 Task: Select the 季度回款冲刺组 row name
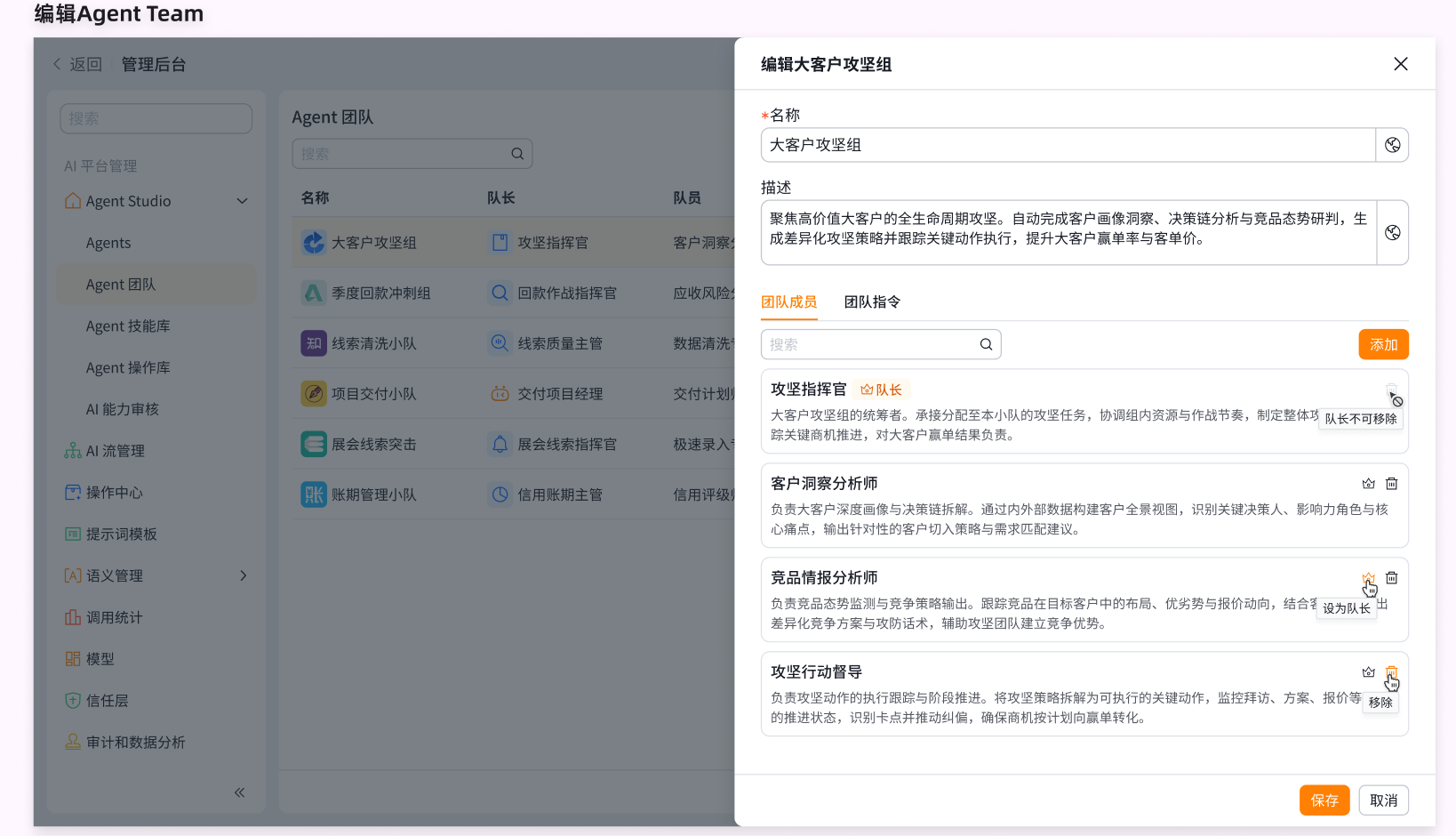[381, 293]
